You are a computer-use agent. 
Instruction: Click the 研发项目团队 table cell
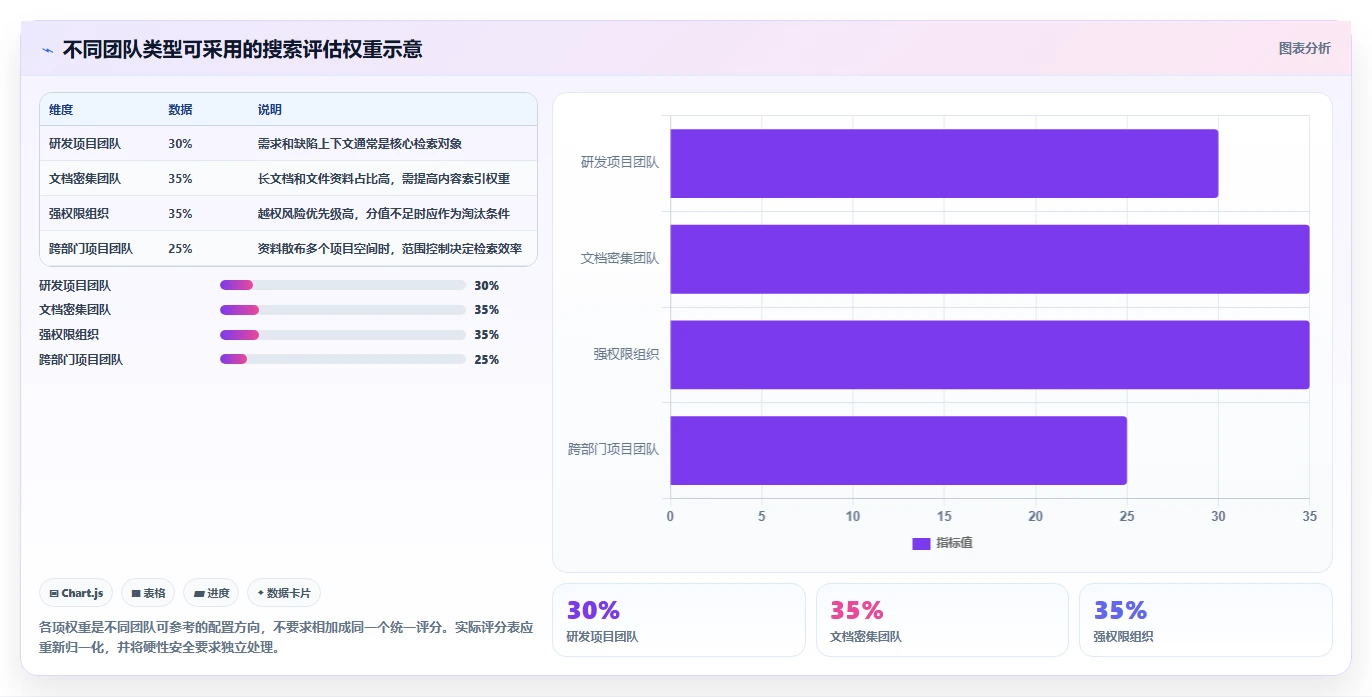click(85, 144)
